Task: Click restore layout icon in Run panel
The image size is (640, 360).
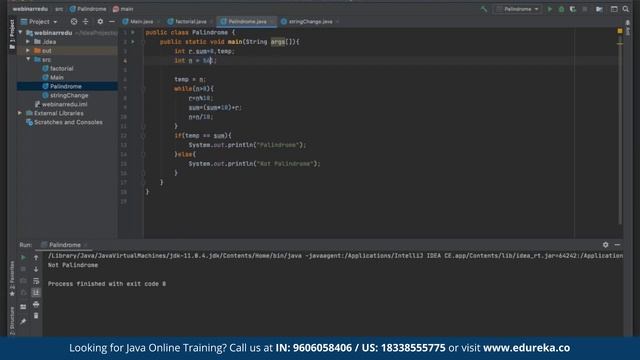Action: (23, 307)
